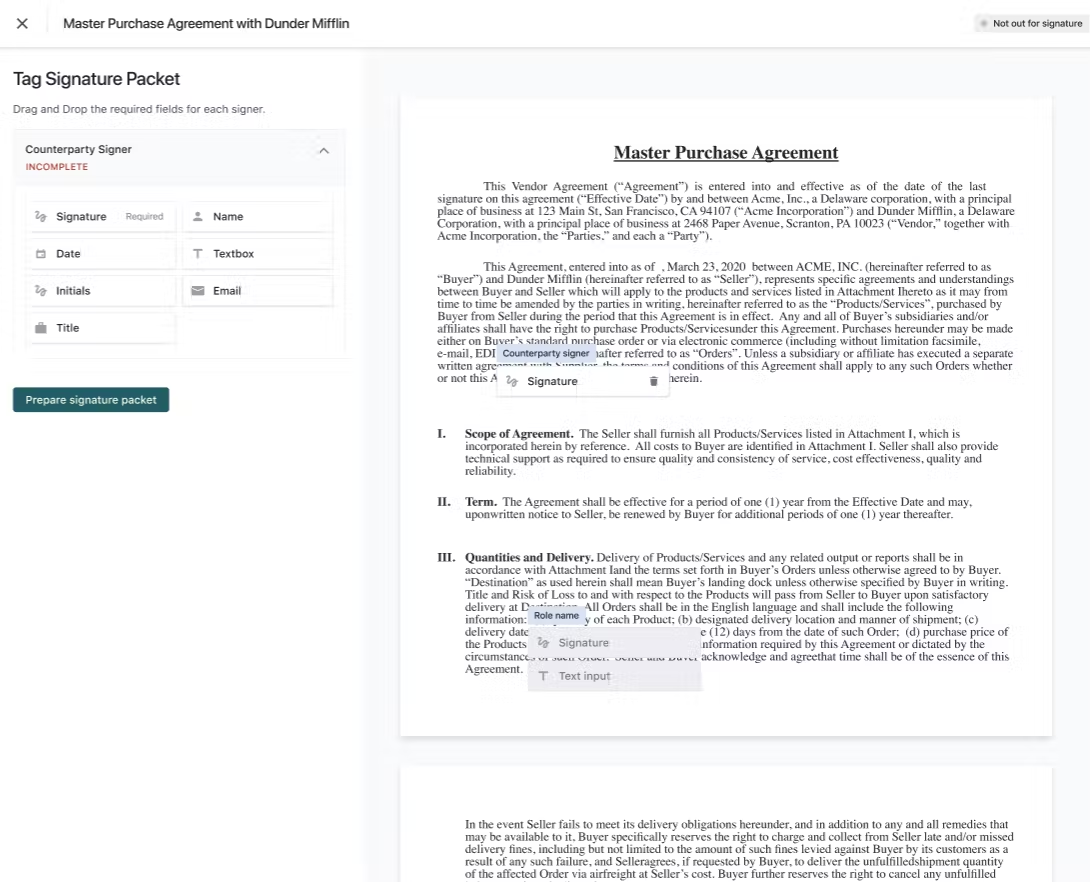Close the Tag Signature Packet editor

(22, 24)
